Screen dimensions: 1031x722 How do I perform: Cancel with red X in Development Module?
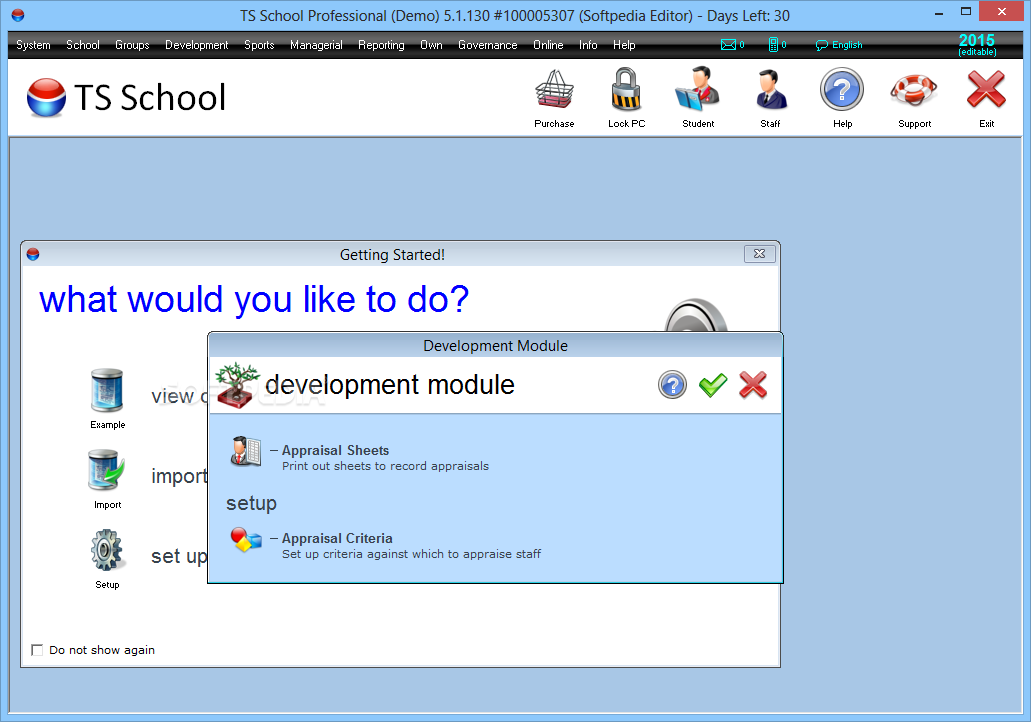click(753, 385)
